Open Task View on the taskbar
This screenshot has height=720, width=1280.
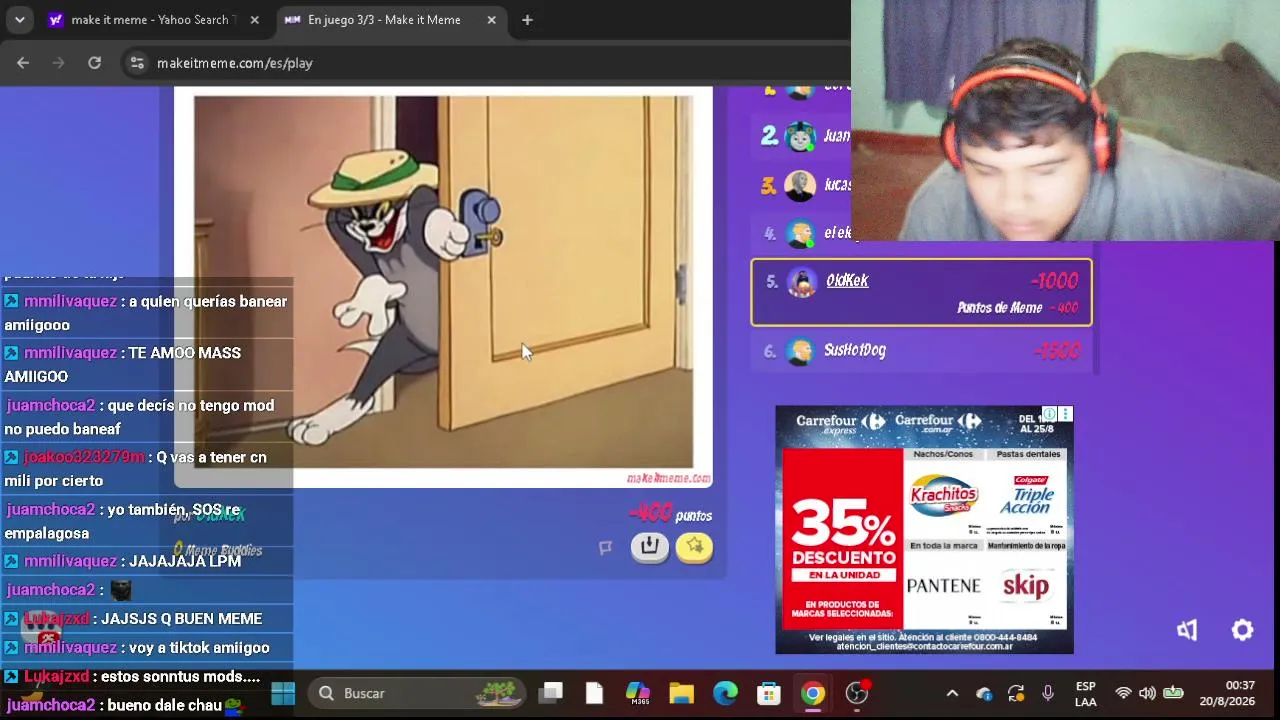point(550,693)
